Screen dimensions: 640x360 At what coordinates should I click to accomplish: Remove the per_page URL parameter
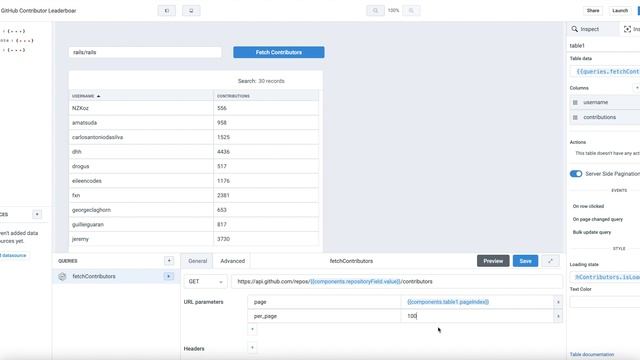tap(558, 316)
